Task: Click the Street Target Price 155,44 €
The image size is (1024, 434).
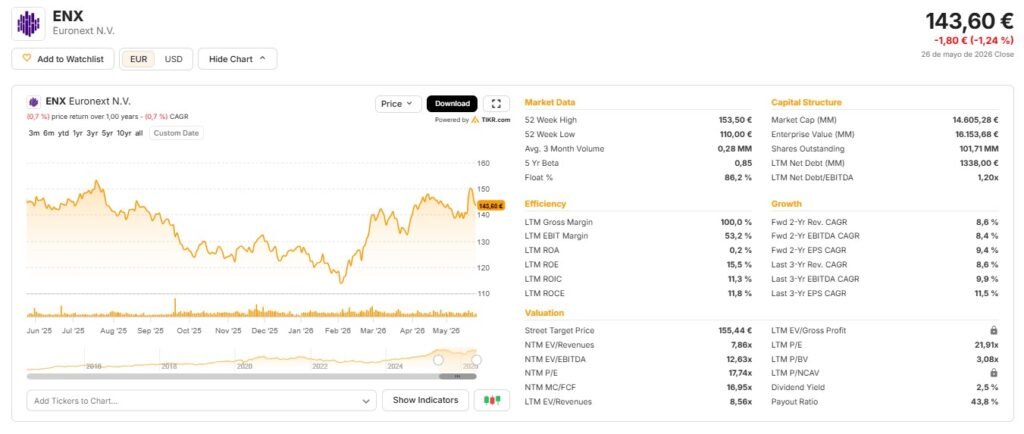Action: tap(735, 331)
